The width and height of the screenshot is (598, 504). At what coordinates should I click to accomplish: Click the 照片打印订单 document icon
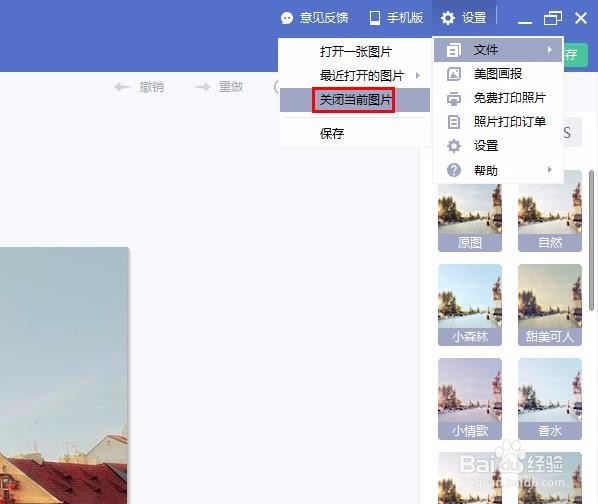point(453,122)
